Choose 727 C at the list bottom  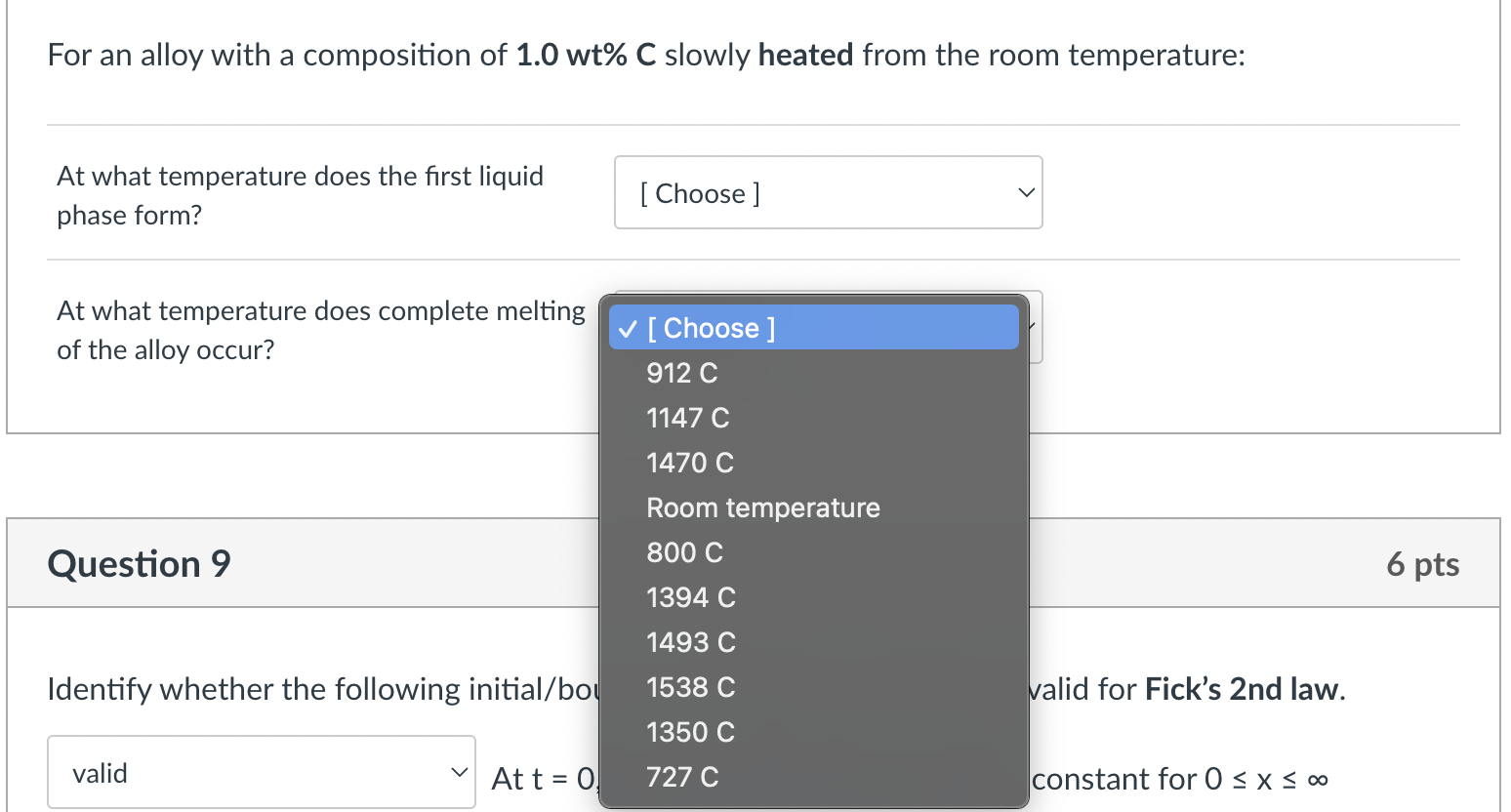point(681,777)
